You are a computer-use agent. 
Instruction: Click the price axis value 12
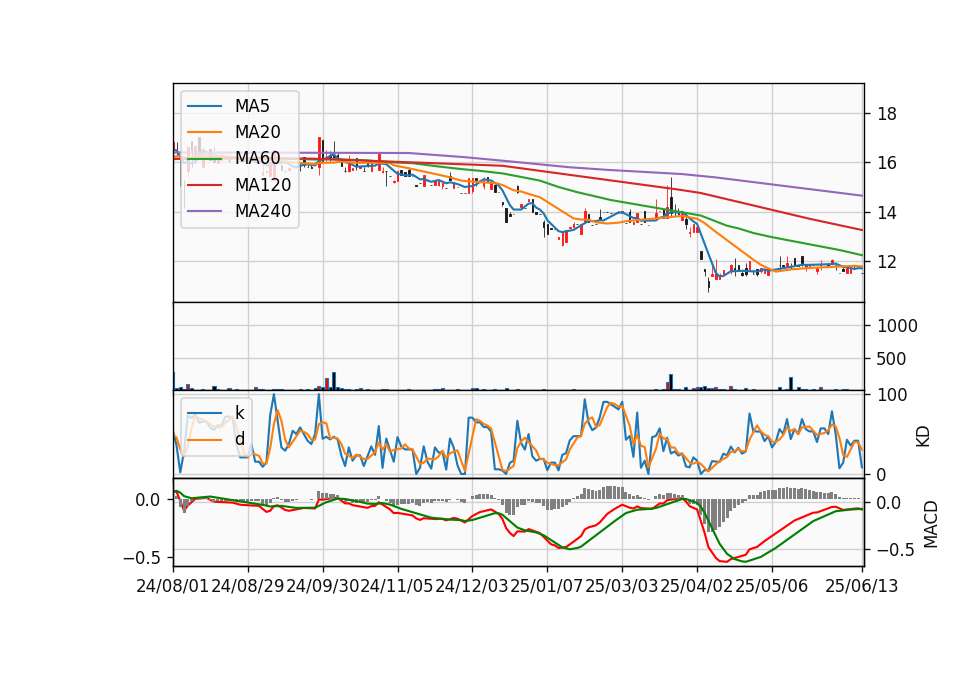coord(887,262)
